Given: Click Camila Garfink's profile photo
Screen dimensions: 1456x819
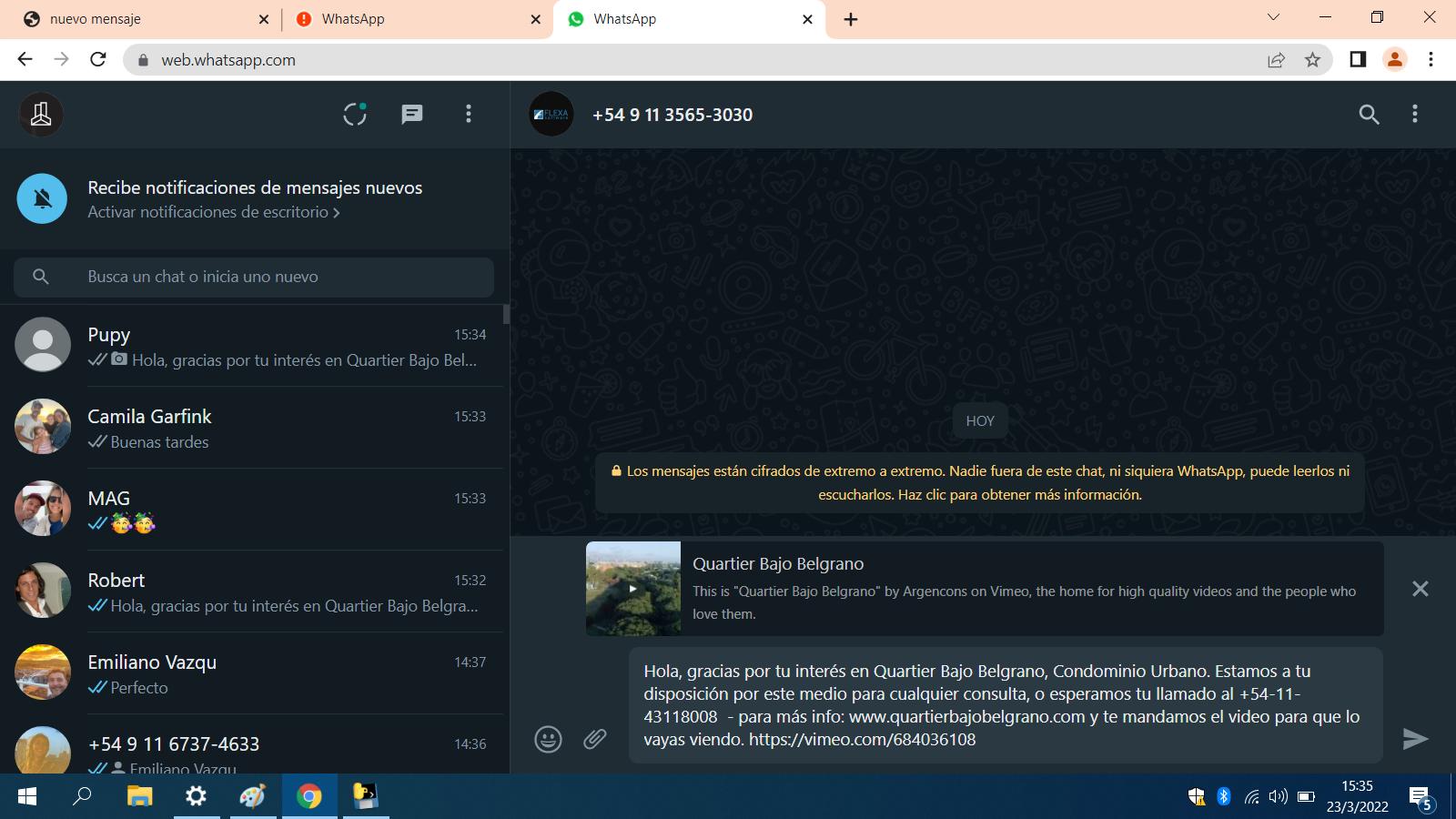Looking at the screenshot, I should tap(43, 426).
